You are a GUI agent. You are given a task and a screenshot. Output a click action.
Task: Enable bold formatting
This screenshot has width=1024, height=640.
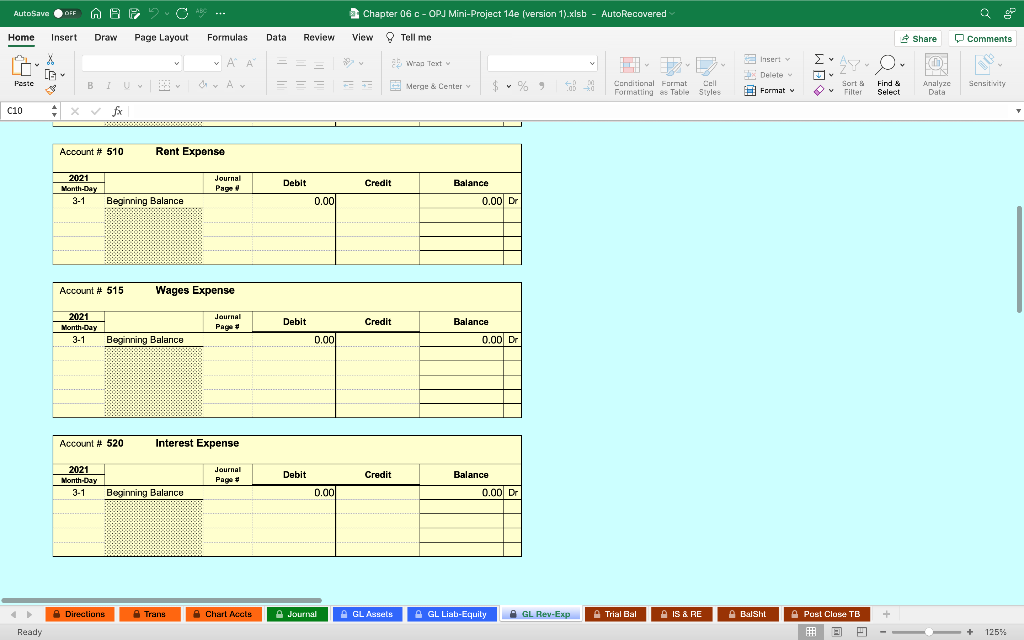tap(91, 86)
